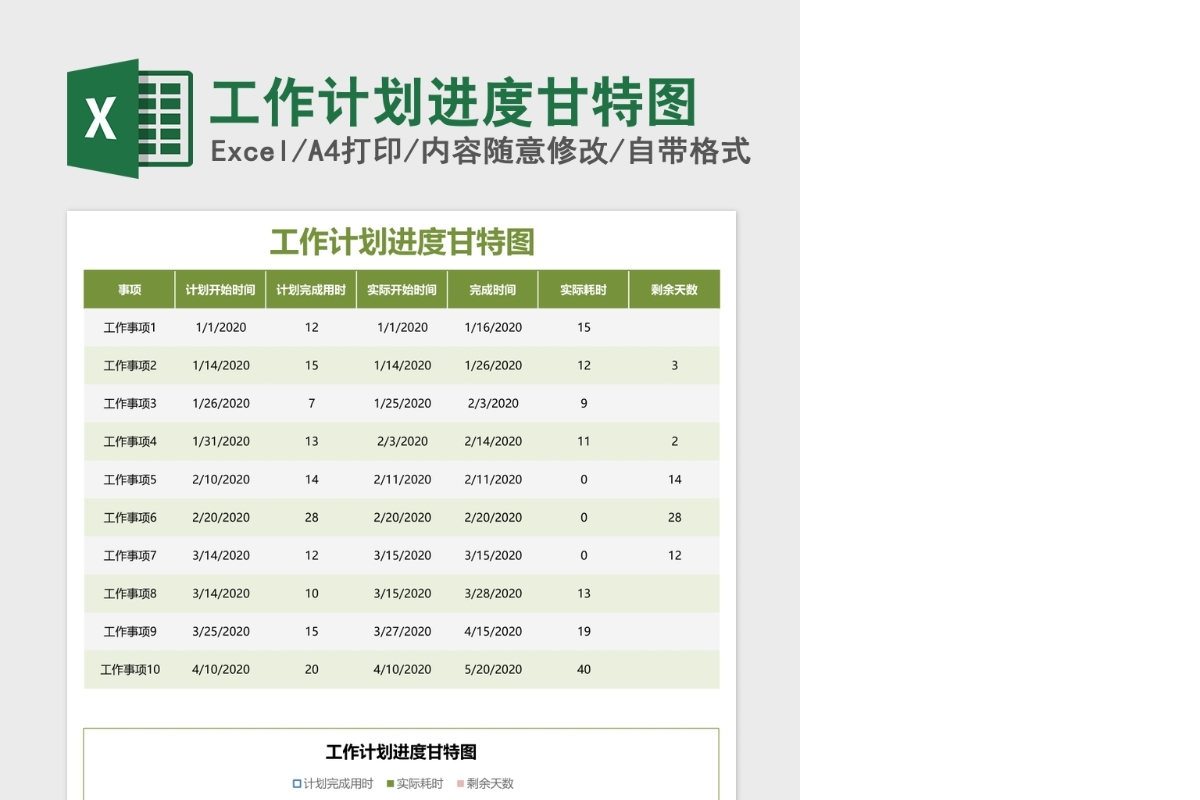Click remaining days 3 in 工作事项2 row
This screenshot has width=1200, height=800.
point(675,365)
